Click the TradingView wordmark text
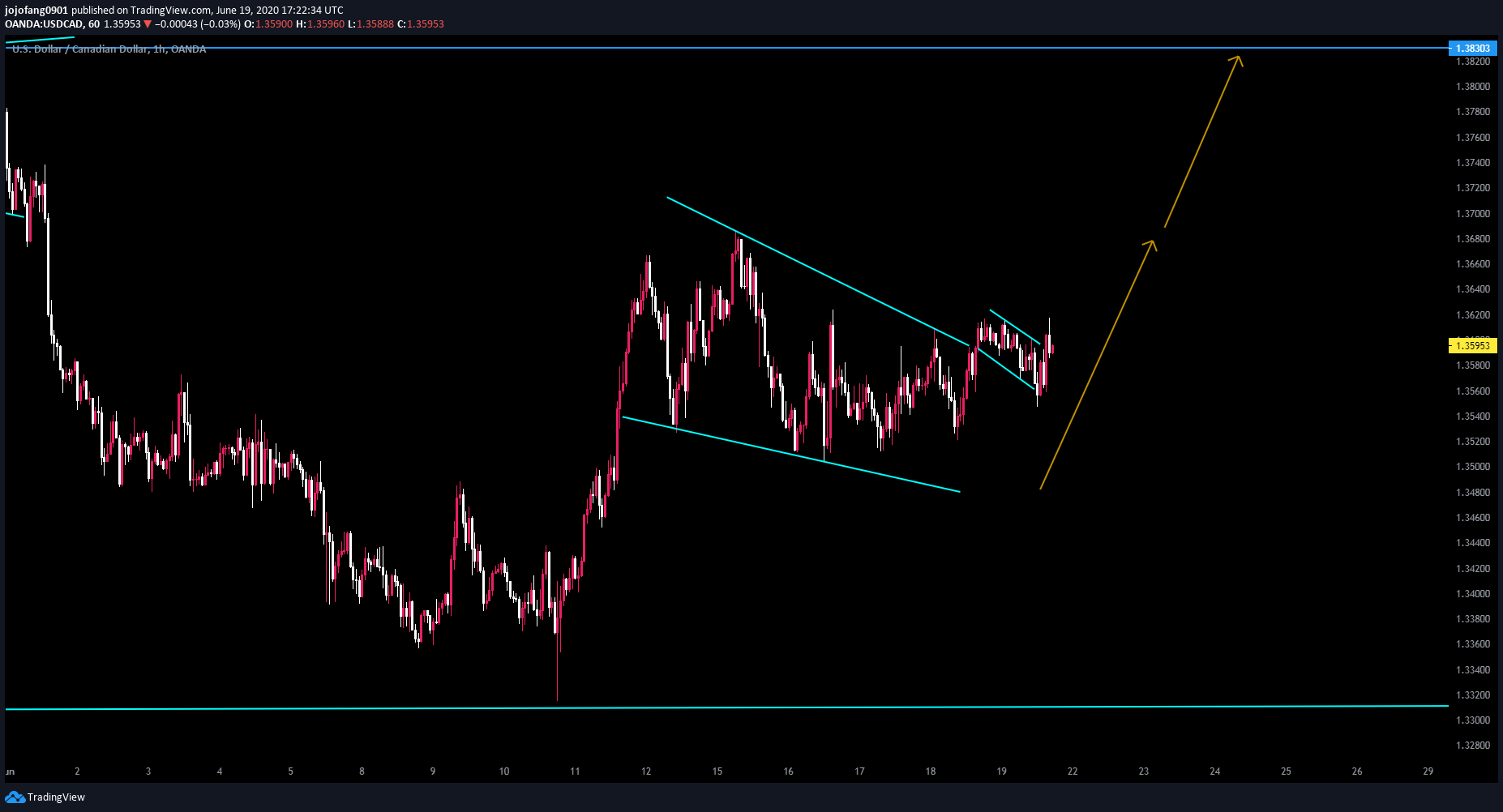The image size is (1503, 812). pos(56,797)
